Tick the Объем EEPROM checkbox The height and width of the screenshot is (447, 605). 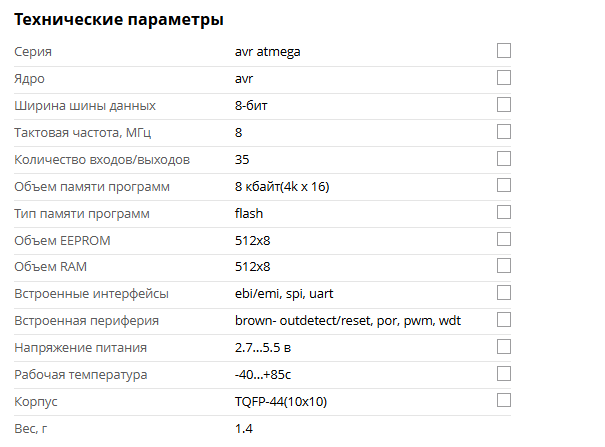[x=504, y=239]
